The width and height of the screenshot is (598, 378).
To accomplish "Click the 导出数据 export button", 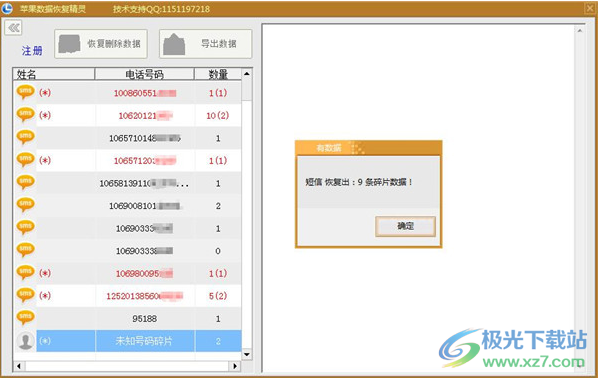I will [x=206, y=44].
